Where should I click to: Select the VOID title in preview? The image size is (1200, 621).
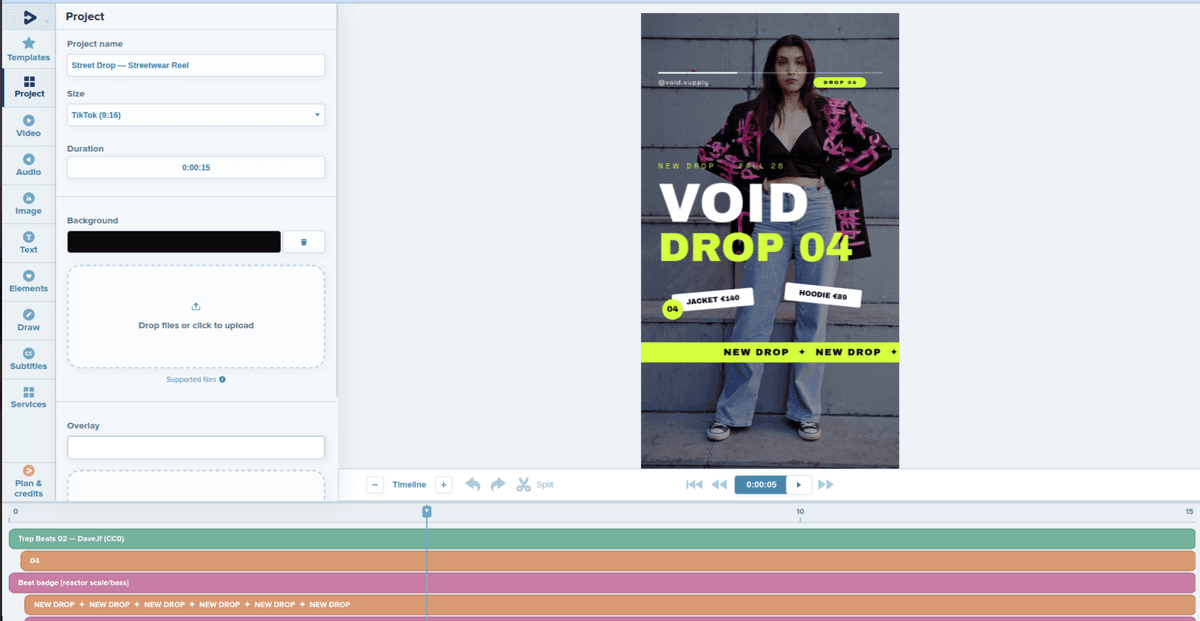click(733, 203)
